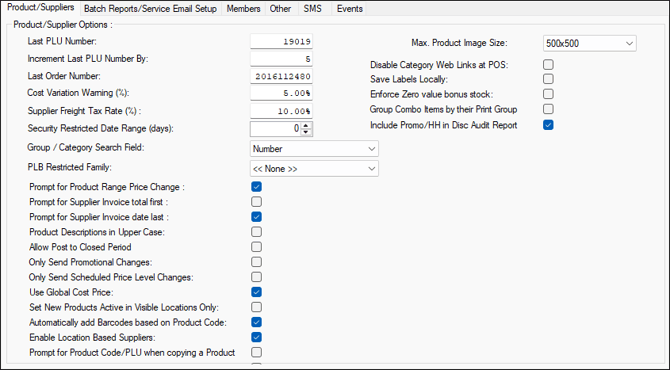Toggle Prompt for Product Code/PLU when copying
Viewport: 670px width, 370px height.
256,352
